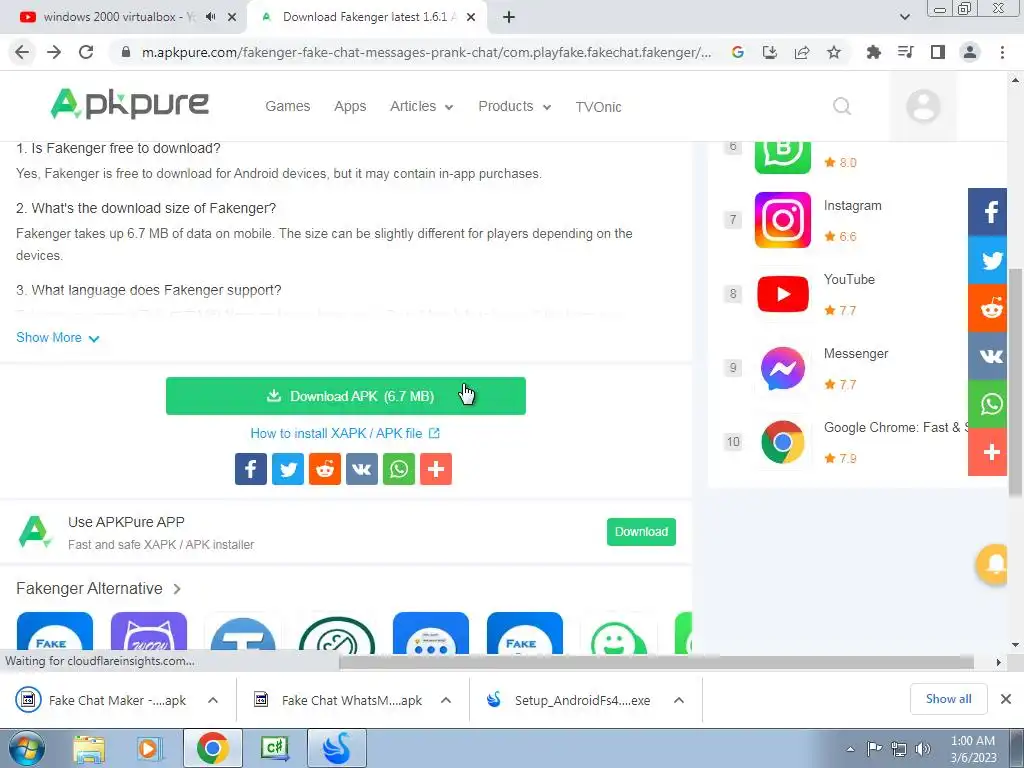Open options for Setup_AndroidFs4 exe download

point(679,700)
